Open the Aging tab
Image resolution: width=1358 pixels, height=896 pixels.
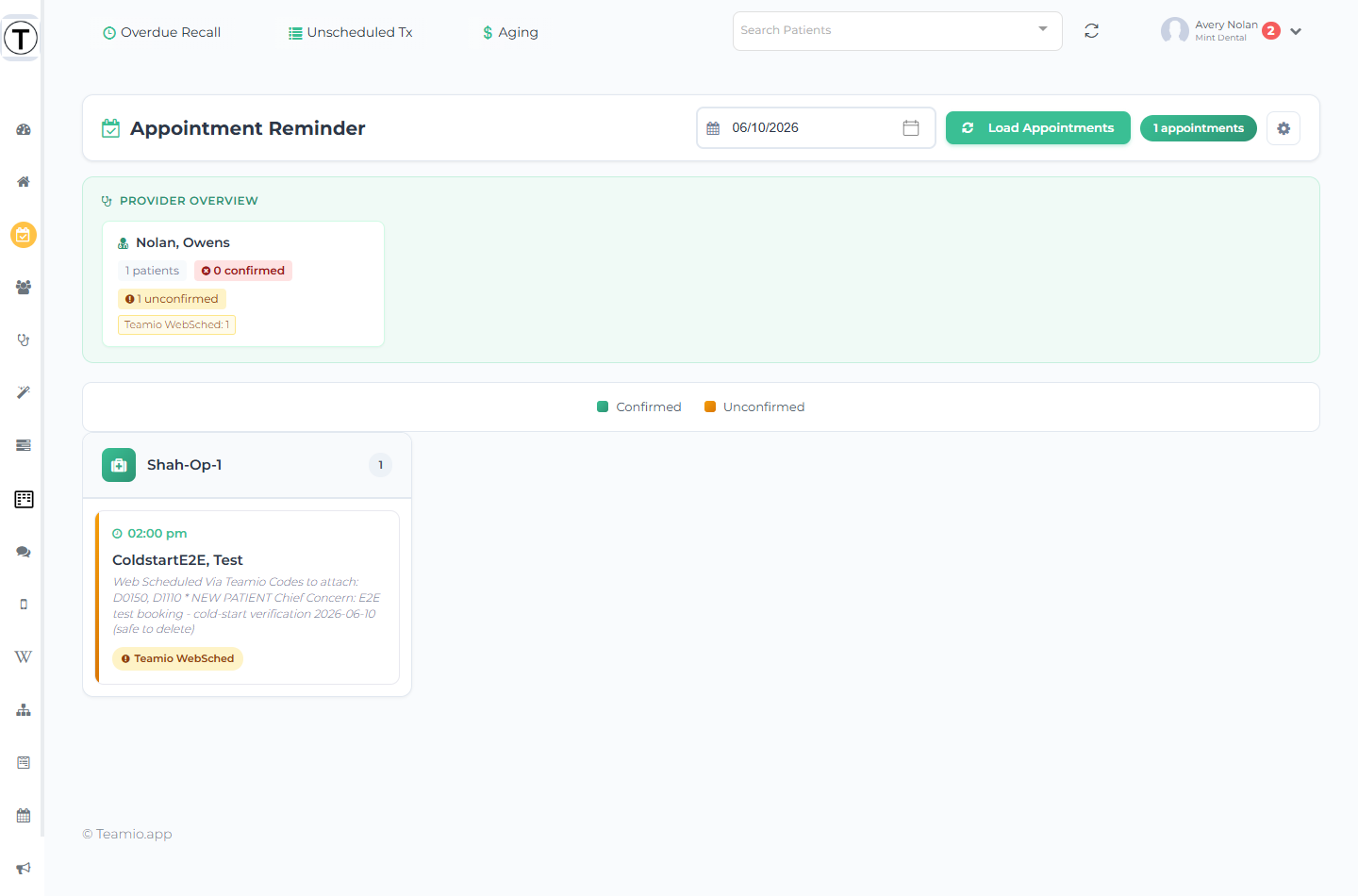510,32
